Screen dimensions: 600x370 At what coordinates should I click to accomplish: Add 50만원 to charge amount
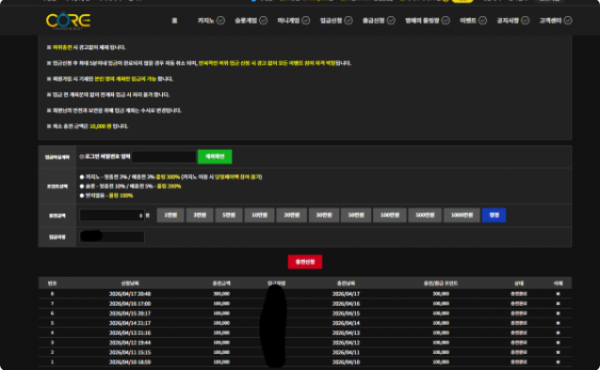coord(356,215)
